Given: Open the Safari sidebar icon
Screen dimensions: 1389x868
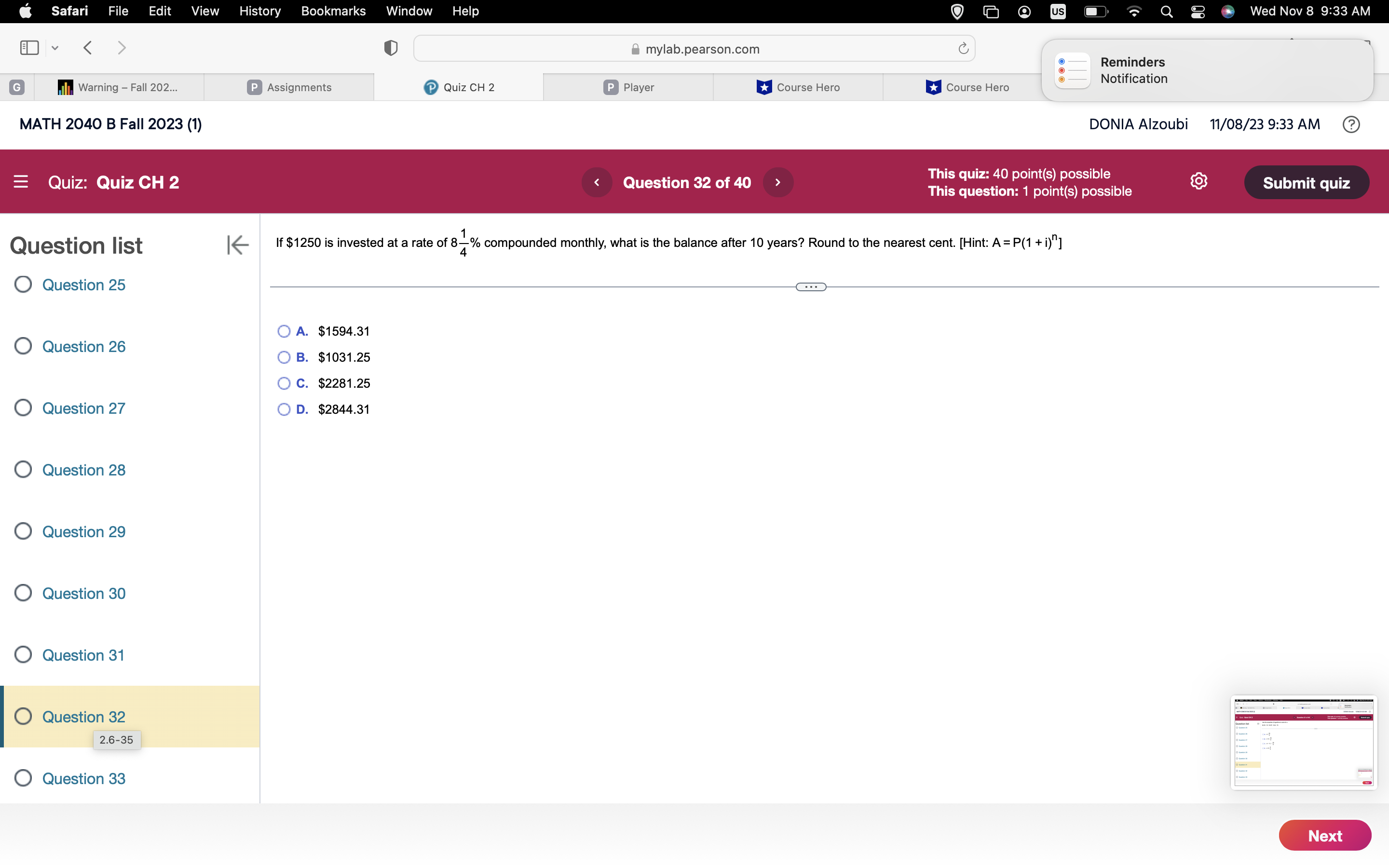Looking at the screenshot, I should point(28,48).
